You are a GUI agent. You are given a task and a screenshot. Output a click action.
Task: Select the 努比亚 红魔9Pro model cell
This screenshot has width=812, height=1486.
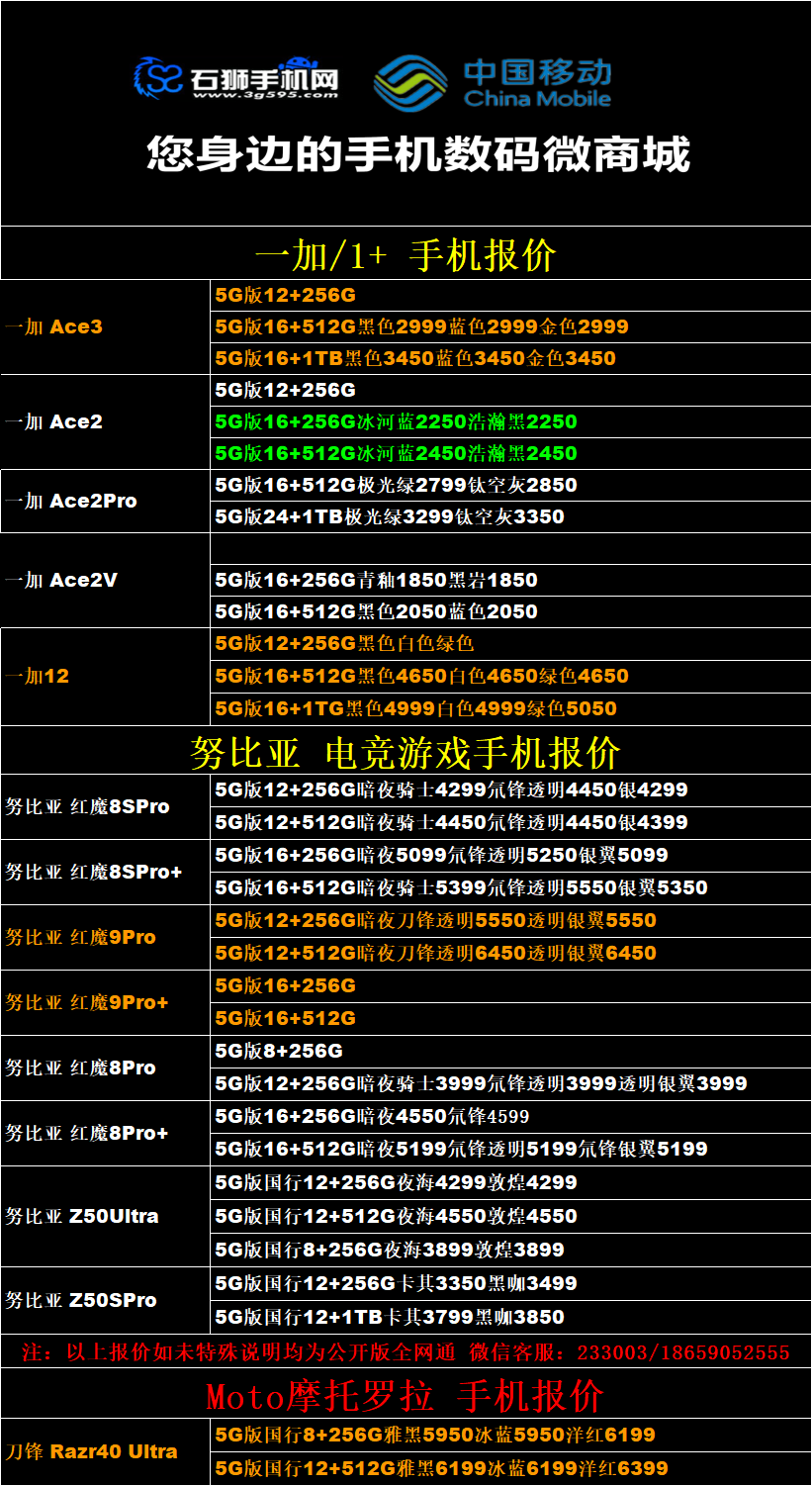(105, 937)
